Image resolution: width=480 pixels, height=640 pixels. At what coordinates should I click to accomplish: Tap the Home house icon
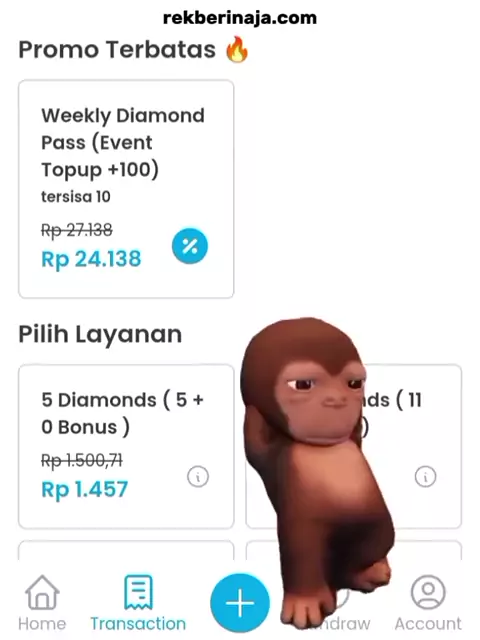pos(42,592)
